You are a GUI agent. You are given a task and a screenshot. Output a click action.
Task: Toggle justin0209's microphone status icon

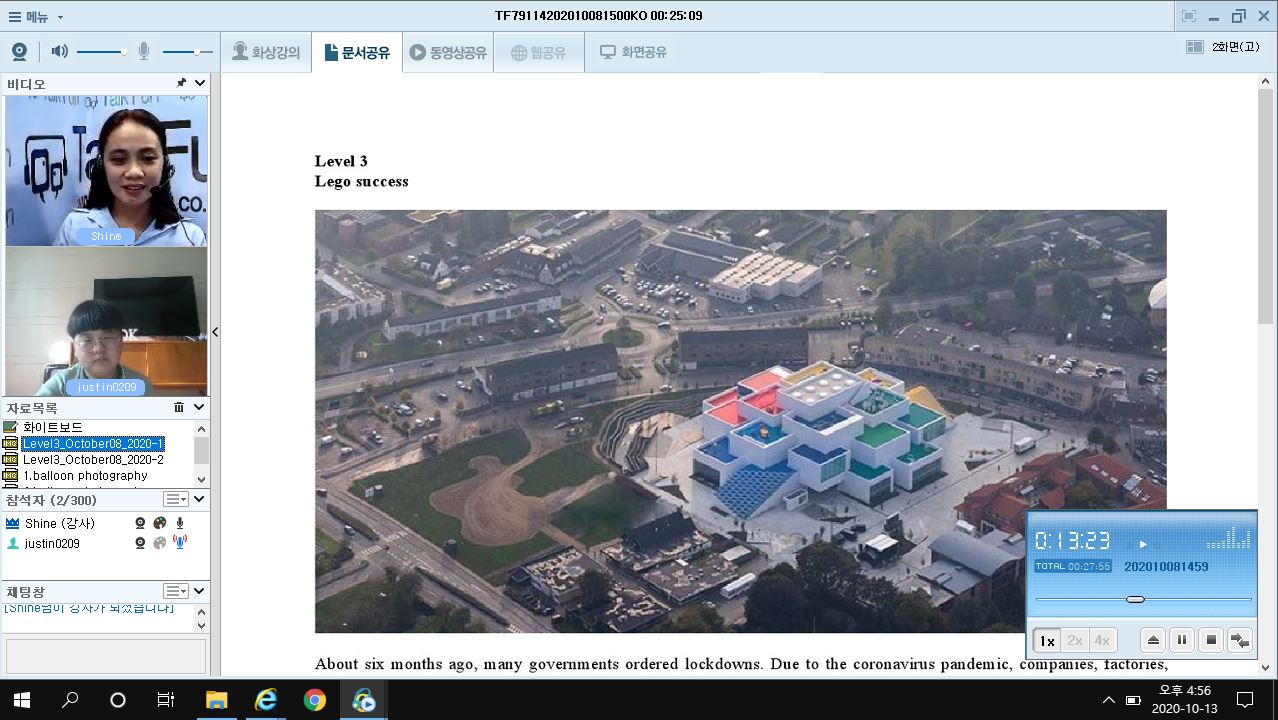tap(180, 543)
